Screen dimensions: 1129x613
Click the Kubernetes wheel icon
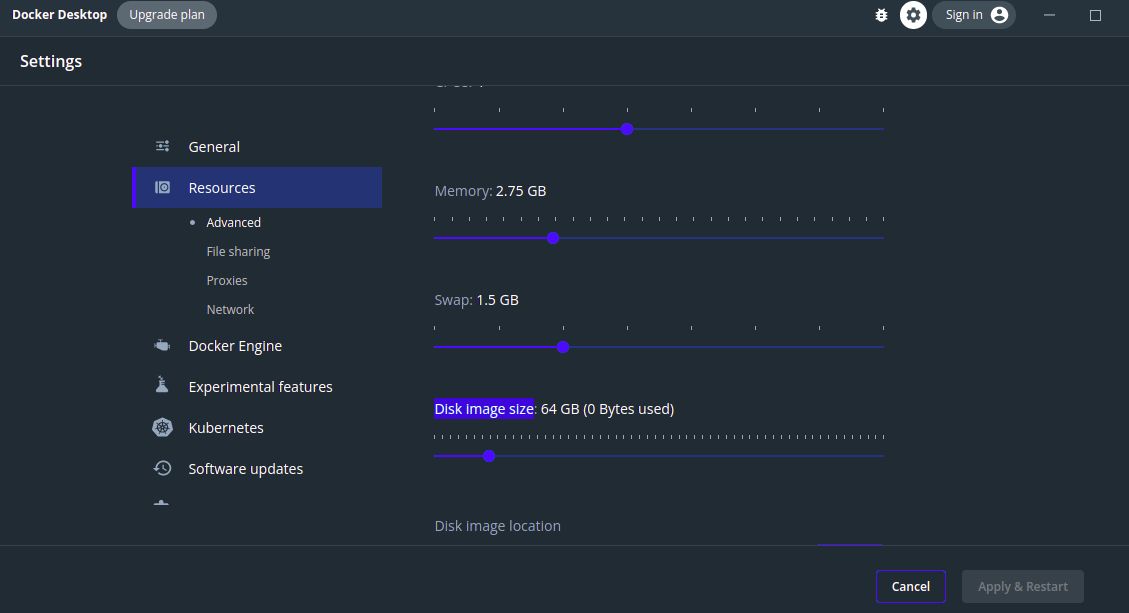click(163, 427)
